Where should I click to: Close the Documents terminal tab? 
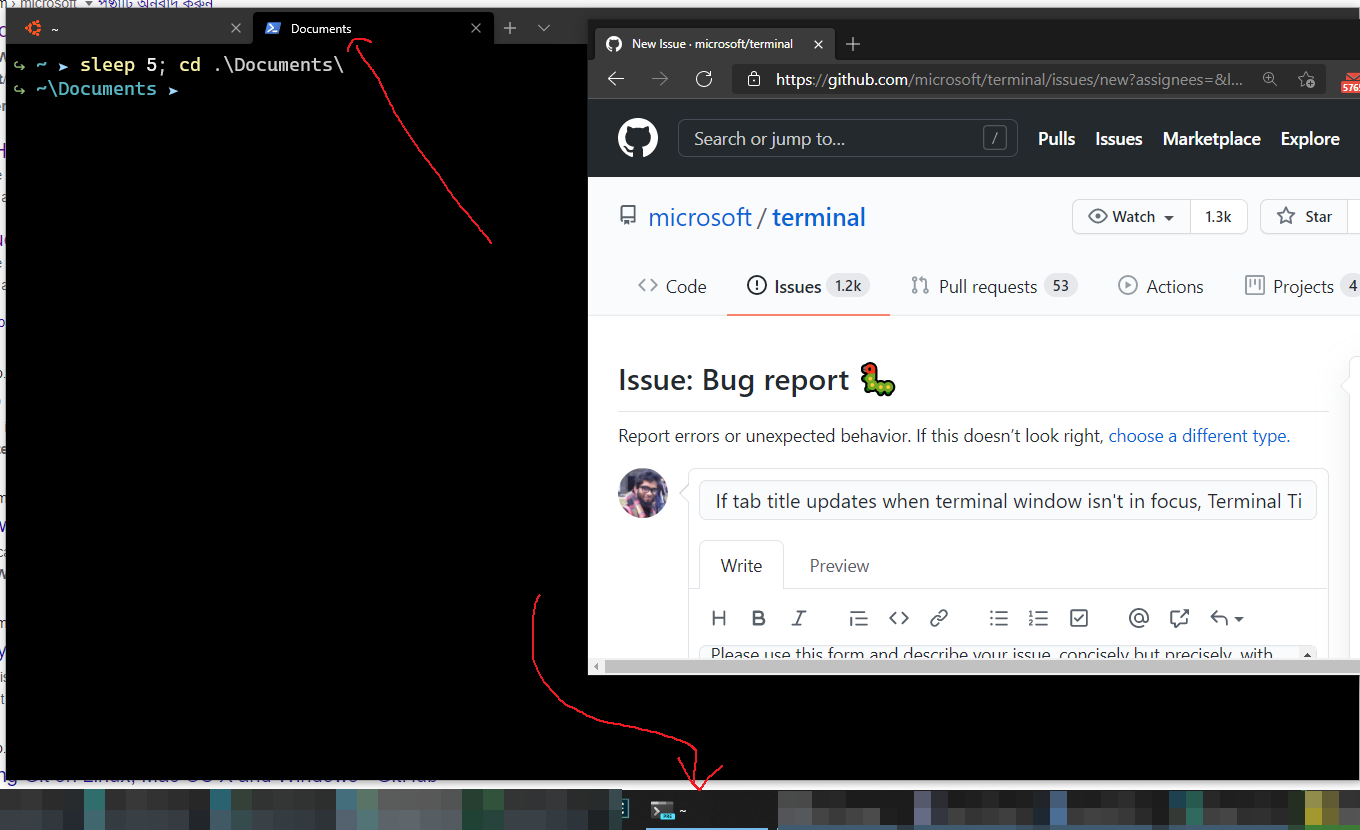(x=477, y=29)
